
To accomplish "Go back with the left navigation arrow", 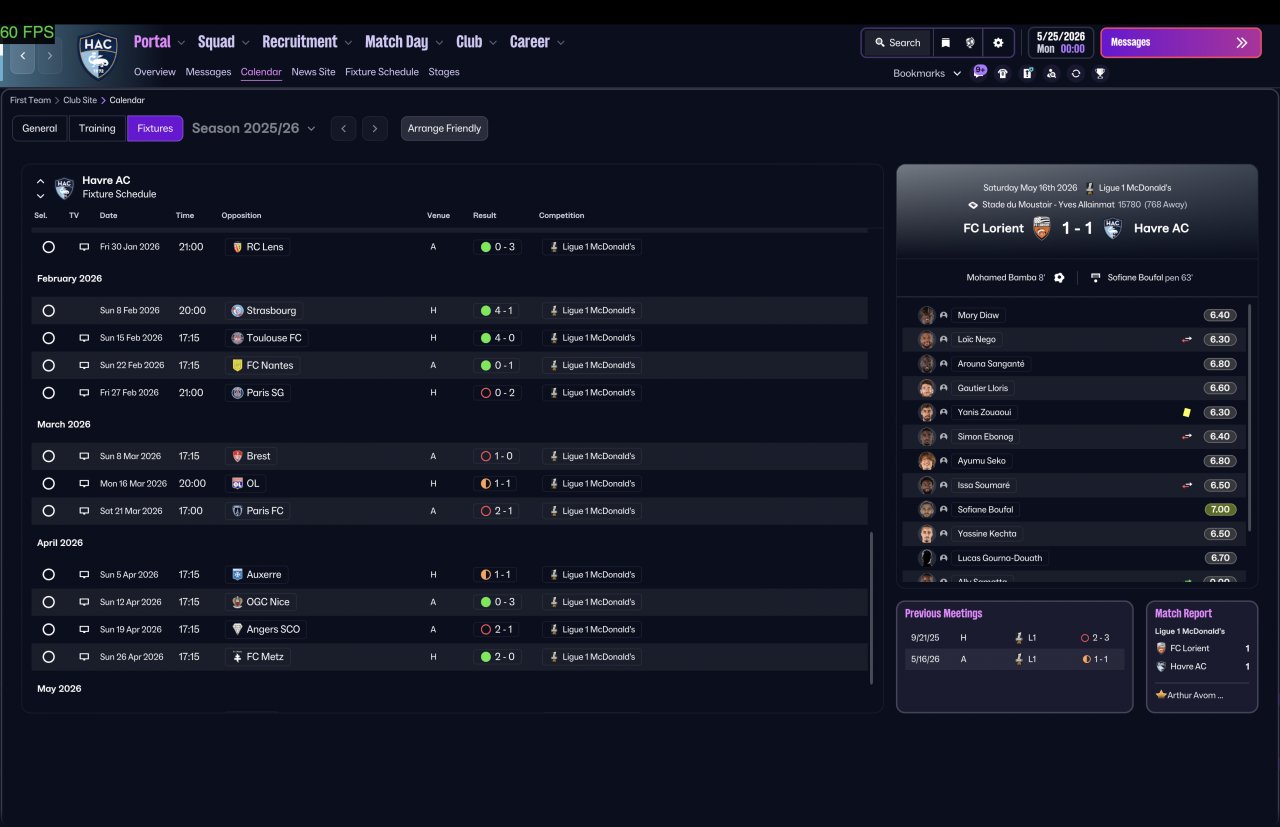I will pyautogui.click(x=23, y=56).
